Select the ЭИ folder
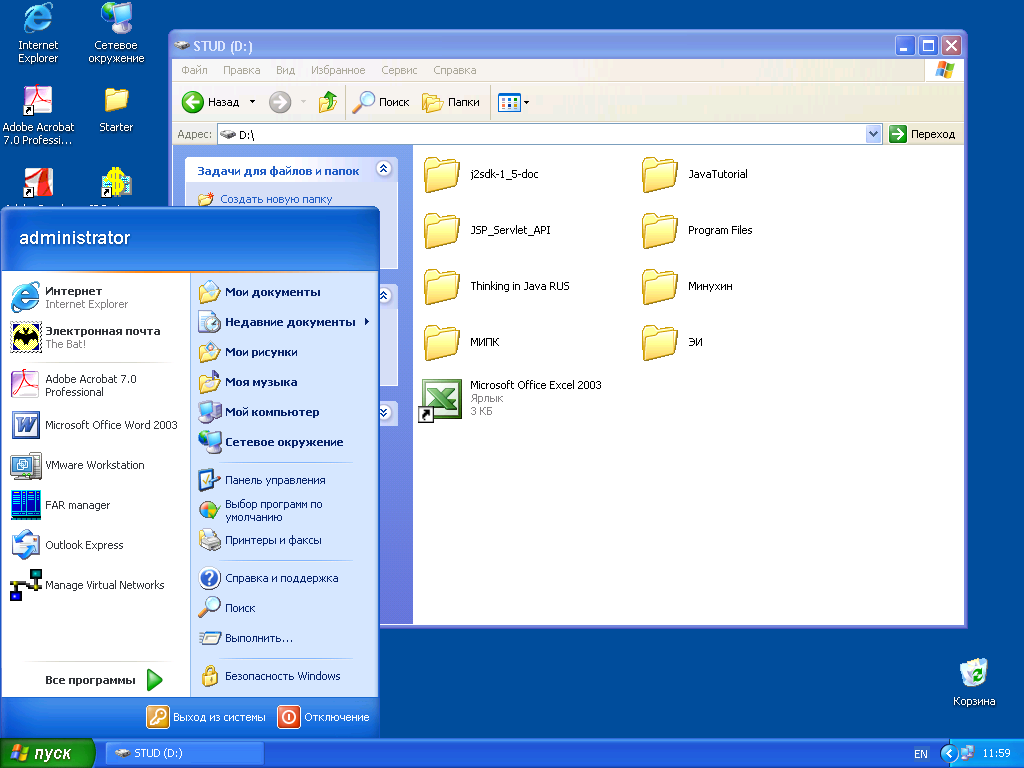Viewport: 1024px width, 768px height. pyautogui.click(x=673, y=342)
